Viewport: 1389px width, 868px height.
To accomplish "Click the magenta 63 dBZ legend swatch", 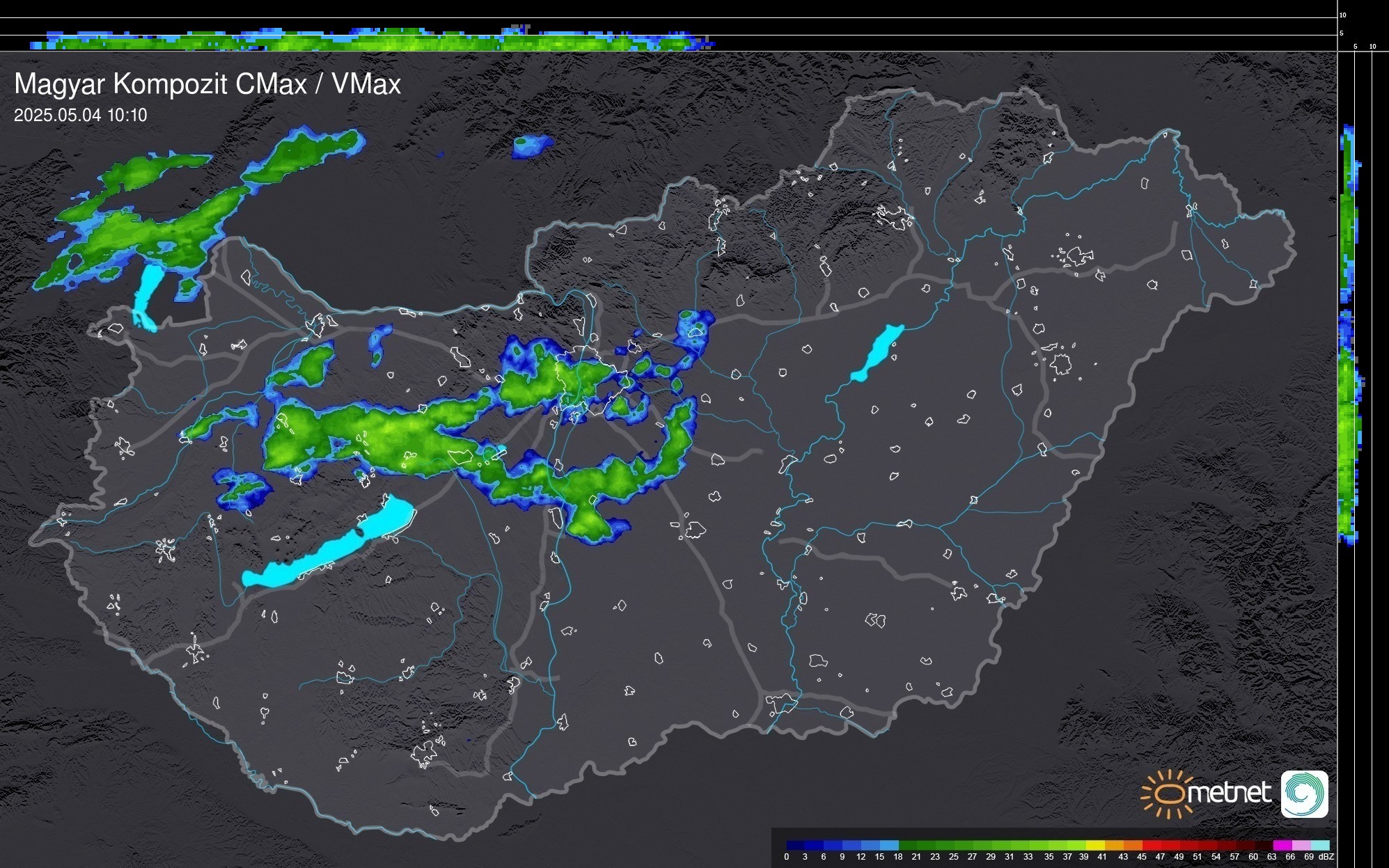I will [1282, 846].
